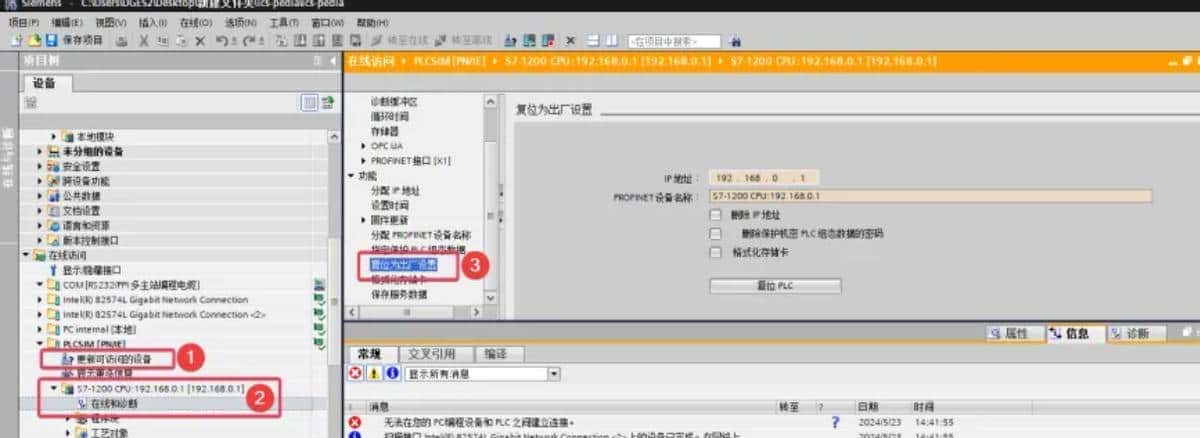This screenshot has height=438, width=1200.
Task: Click the 复位 PLC button
Action: (x=775, y=286)
